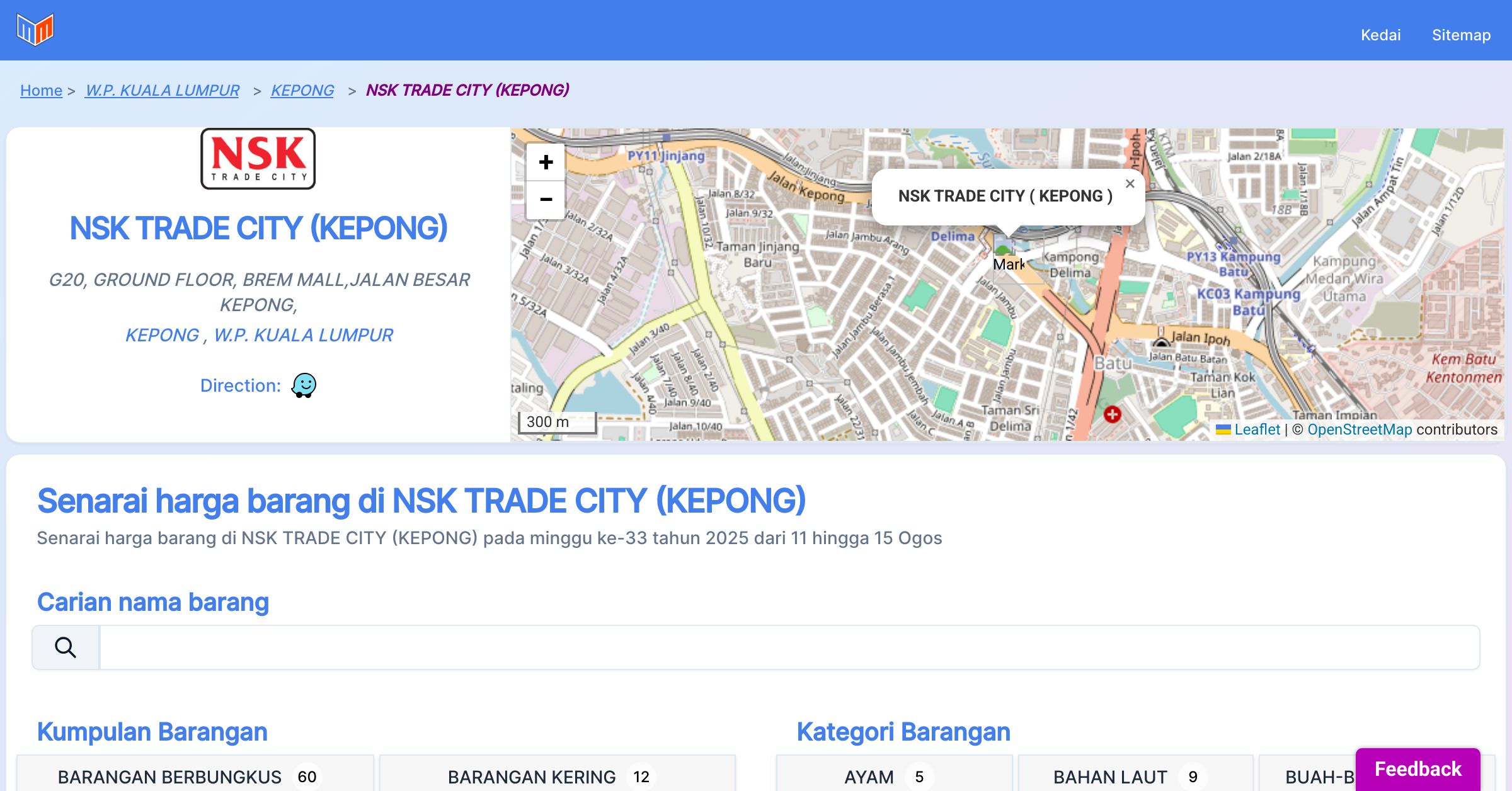Open KEPONG breadcrumb link
The width and height of the screenshot is (1512, 791).
coord(302,90)
